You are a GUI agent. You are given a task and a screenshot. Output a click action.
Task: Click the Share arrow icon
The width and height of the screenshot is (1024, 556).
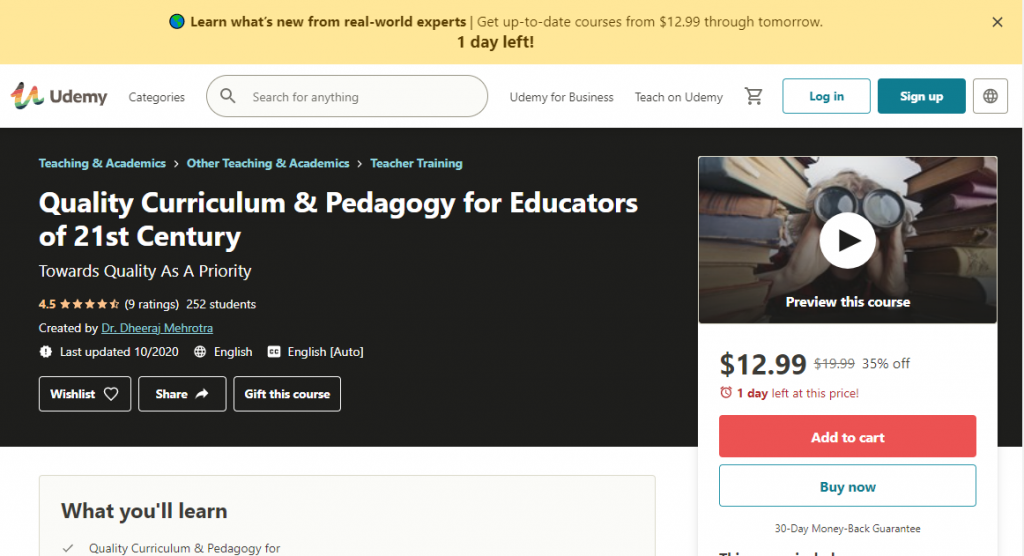pyautogui.click(x=202, y=394)
